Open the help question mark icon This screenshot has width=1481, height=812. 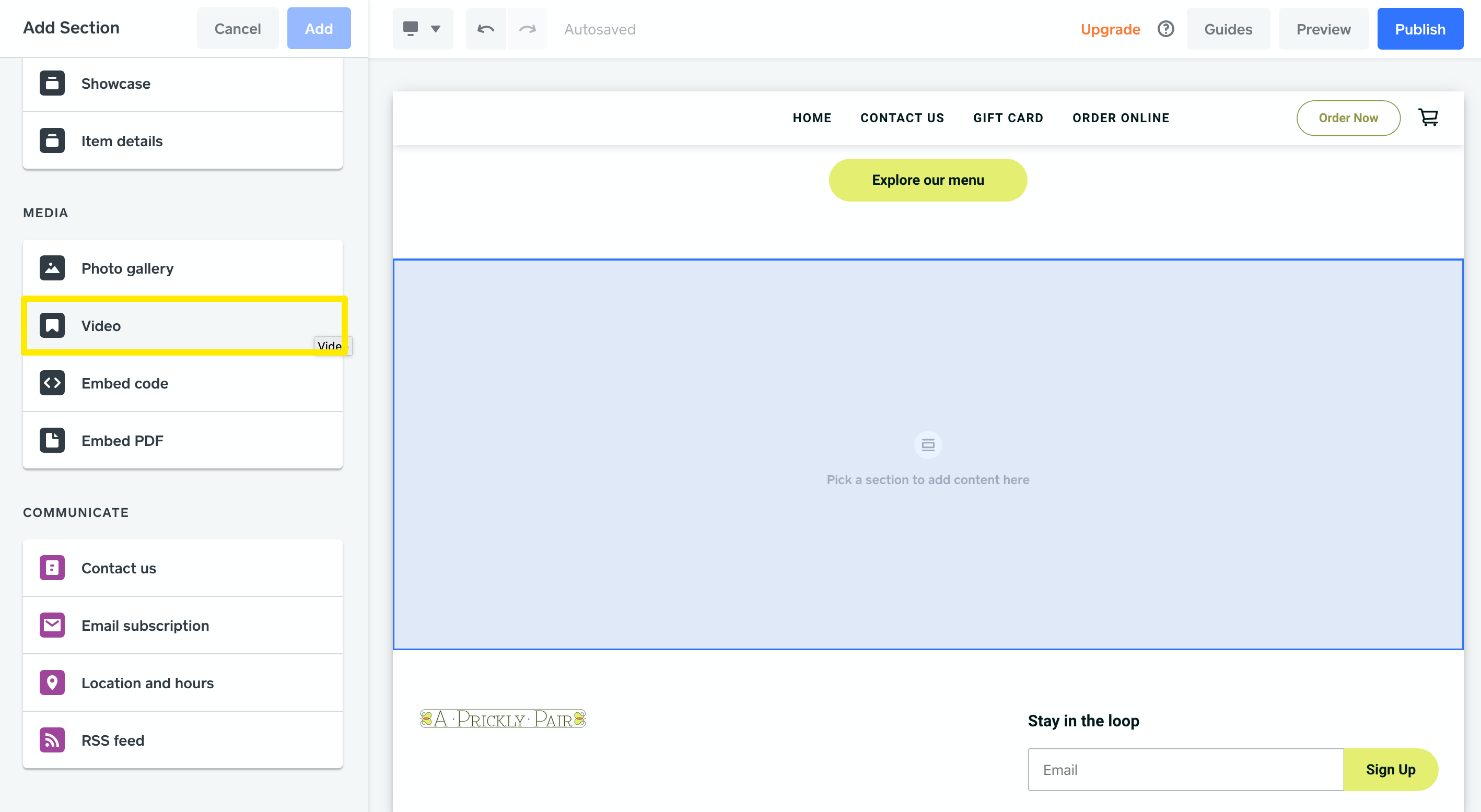1165,29
